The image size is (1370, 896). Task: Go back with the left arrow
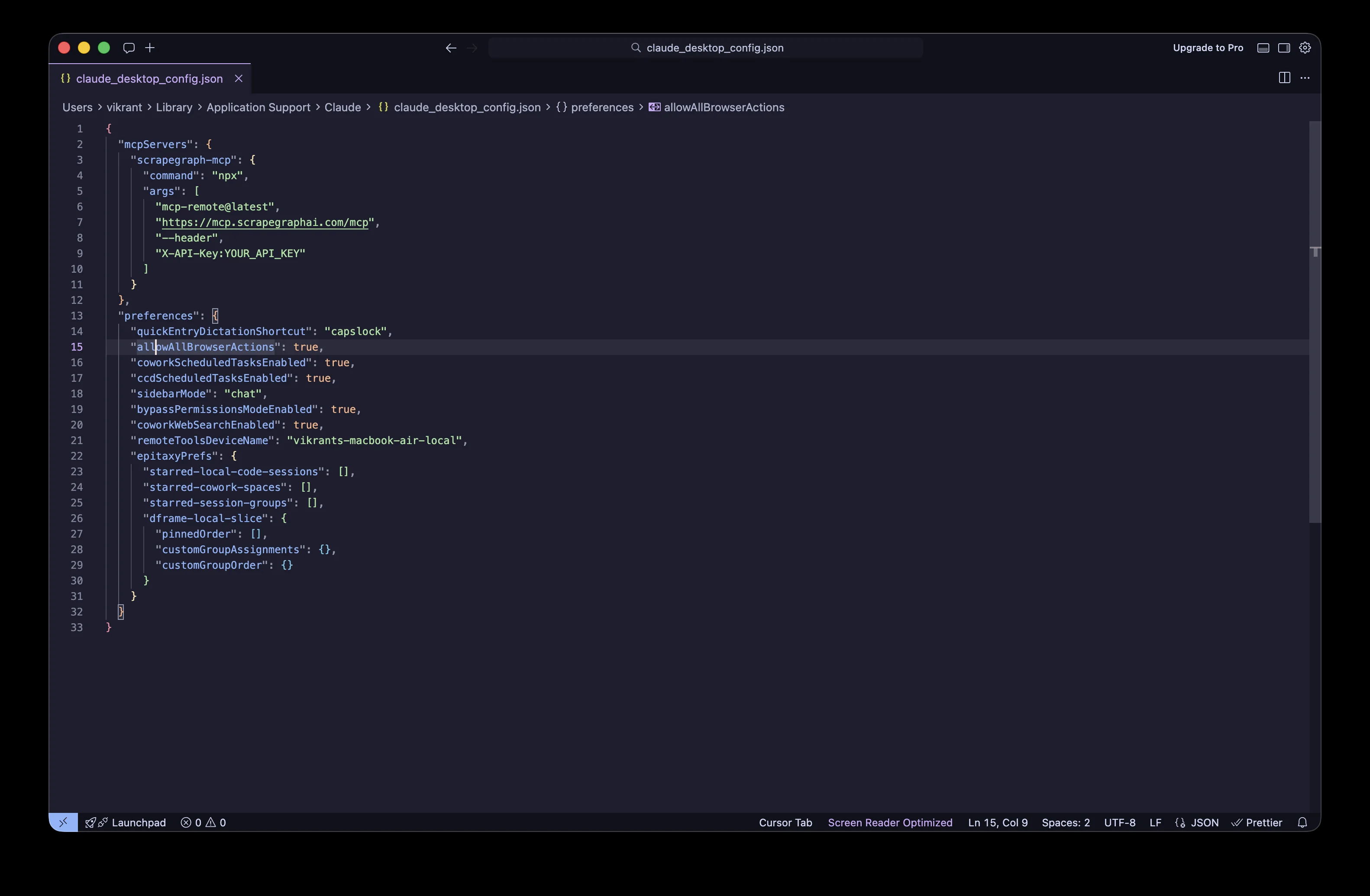(x=451, y=48)
